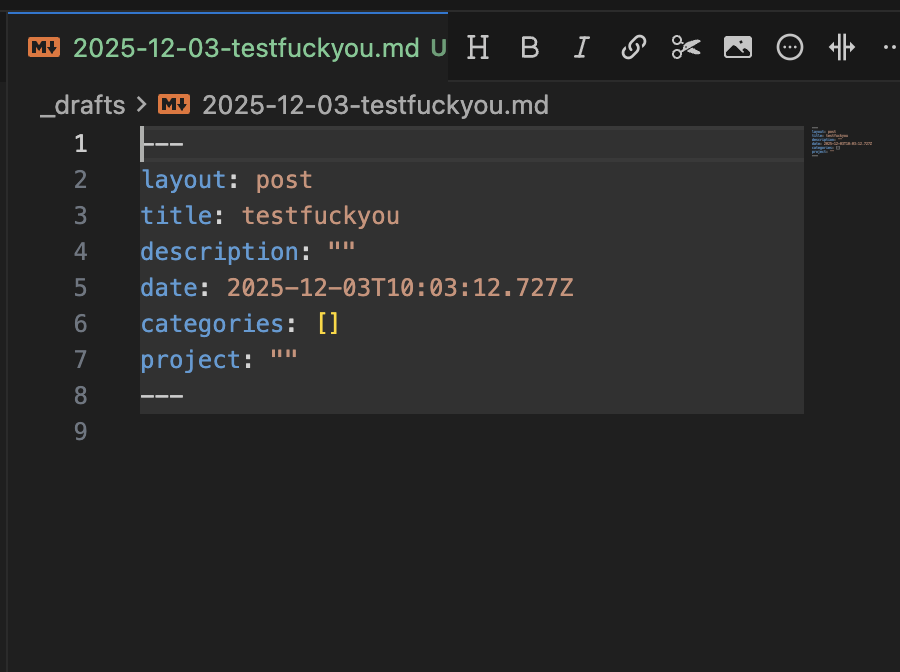900x672 pixels.
Task: Click the Markdown icon in the editor tab
Action: (x=44, y=48)
